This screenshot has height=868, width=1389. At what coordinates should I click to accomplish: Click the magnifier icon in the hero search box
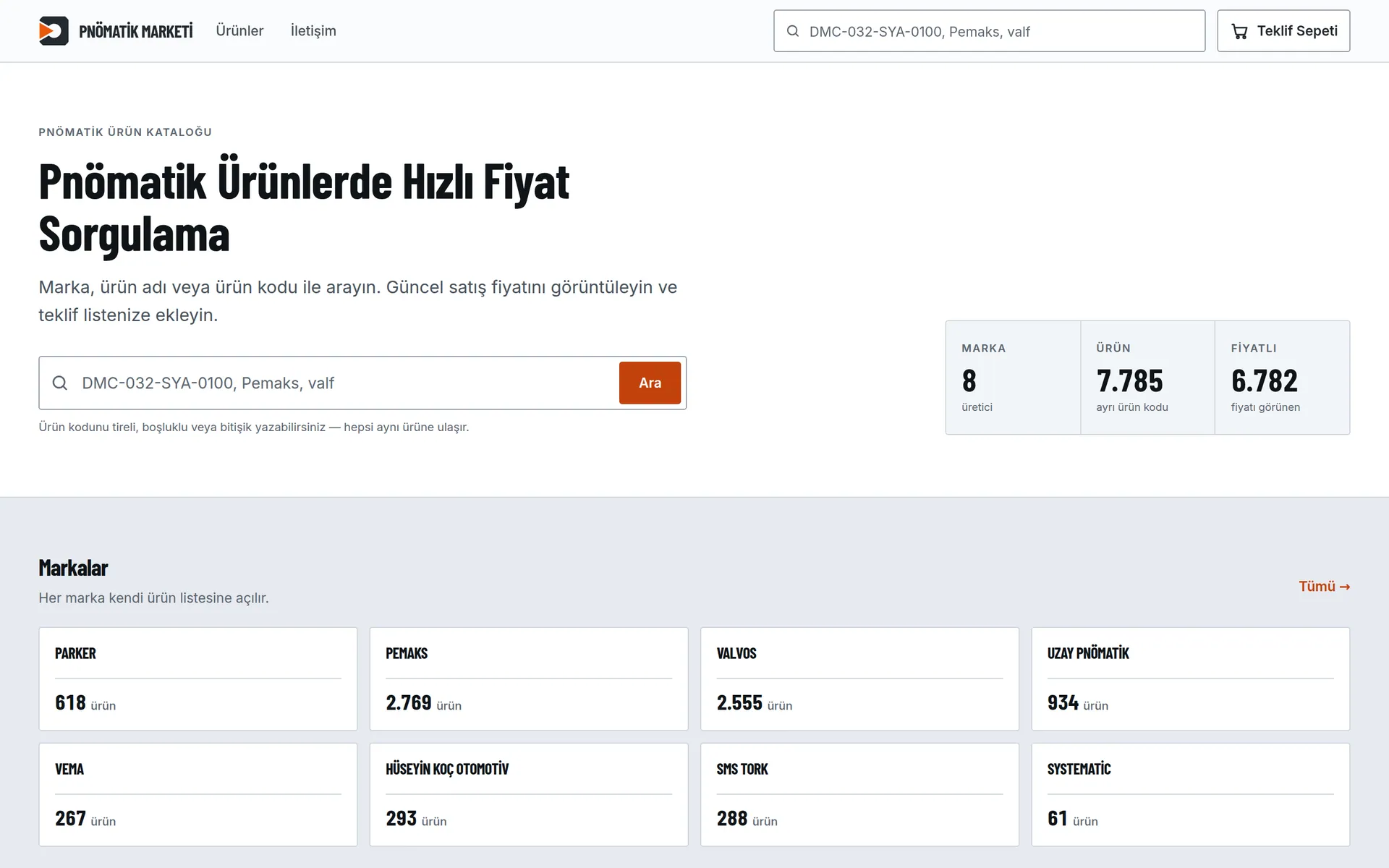pyautogui.click(x=60, y=383)
